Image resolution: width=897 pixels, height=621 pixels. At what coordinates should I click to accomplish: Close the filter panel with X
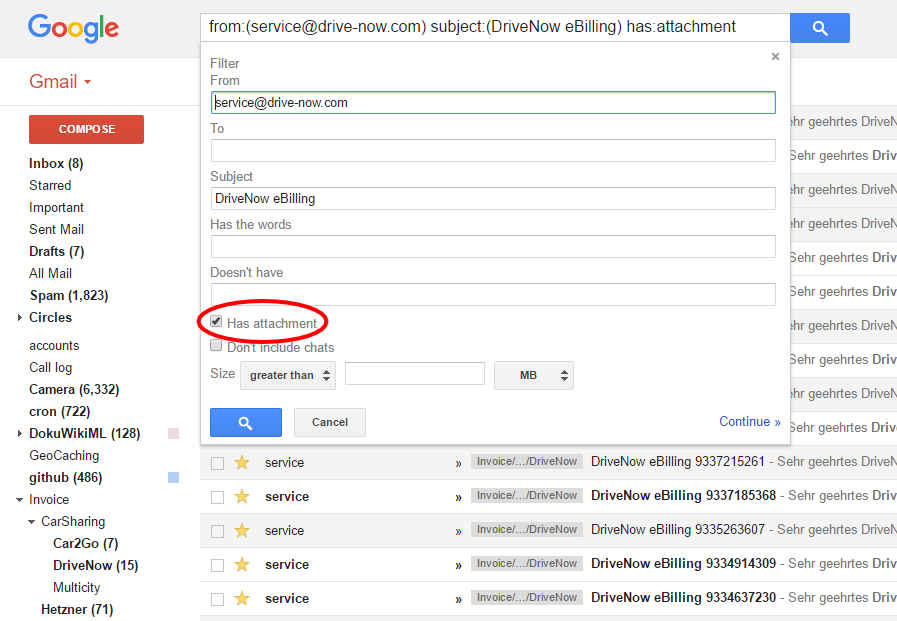point(775,57)
